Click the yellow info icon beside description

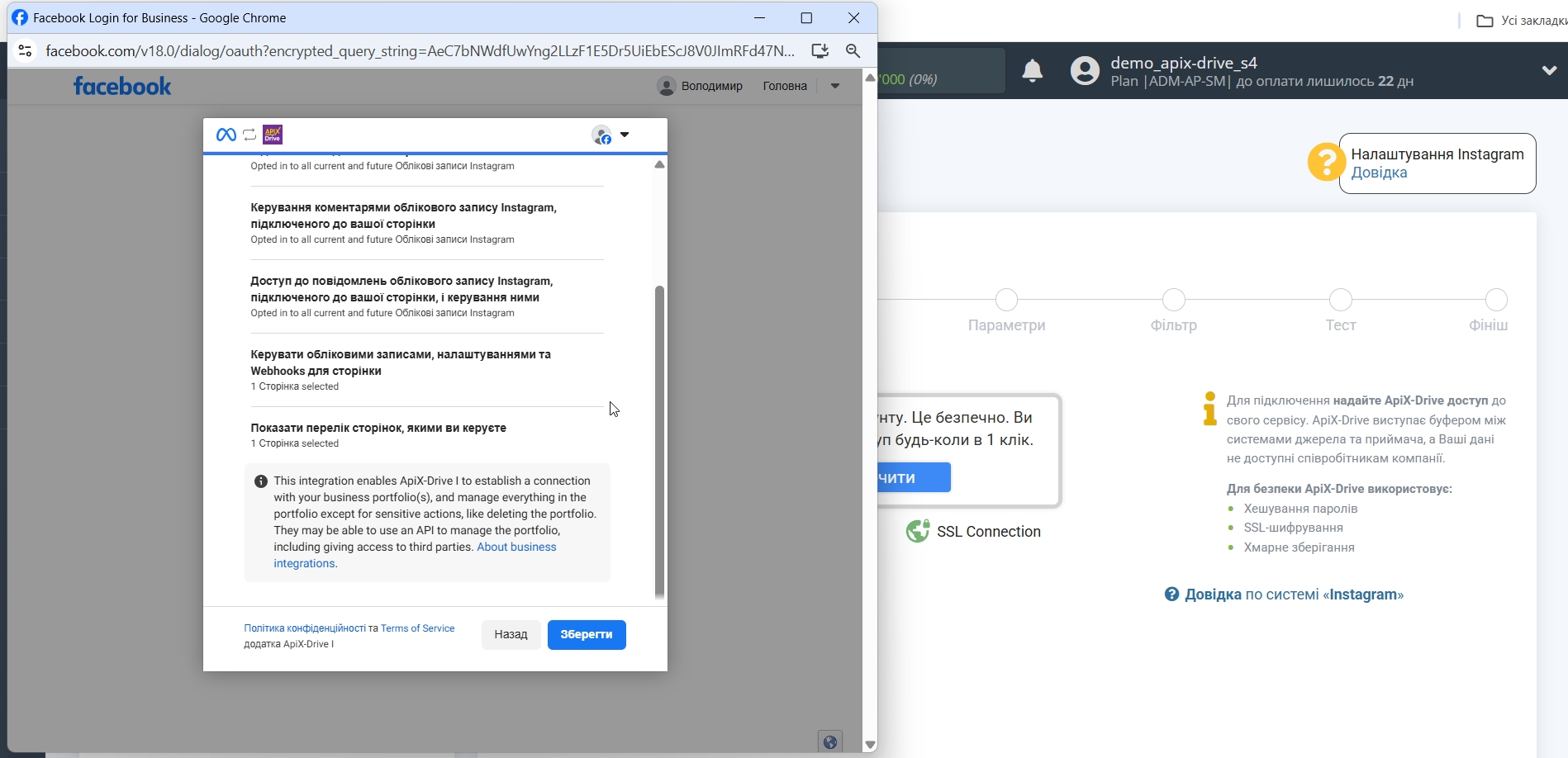[x=1209, y=409]
